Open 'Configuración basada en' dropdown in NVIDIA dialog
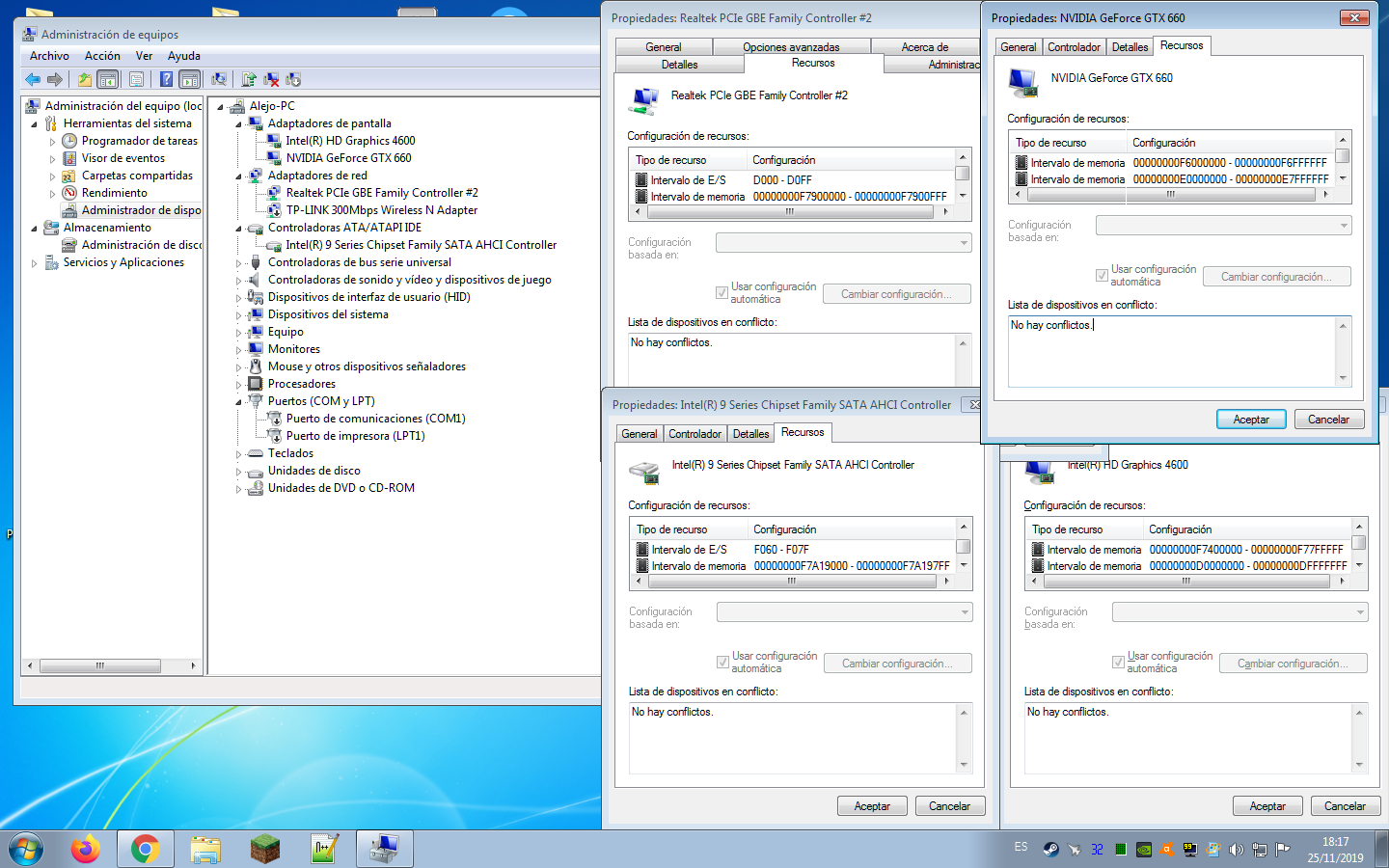1389x868 pixels. (1223, 226)
